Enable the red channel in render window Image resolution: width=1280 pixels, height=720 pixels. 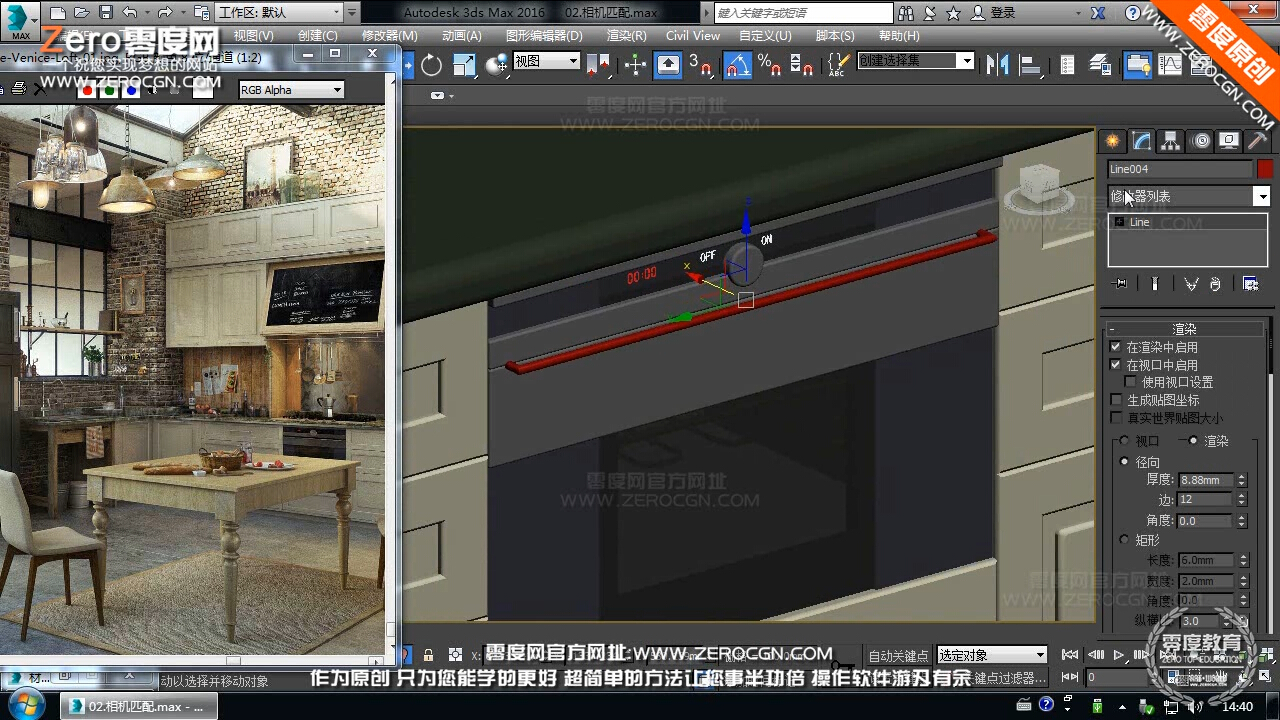coord(87,90)
